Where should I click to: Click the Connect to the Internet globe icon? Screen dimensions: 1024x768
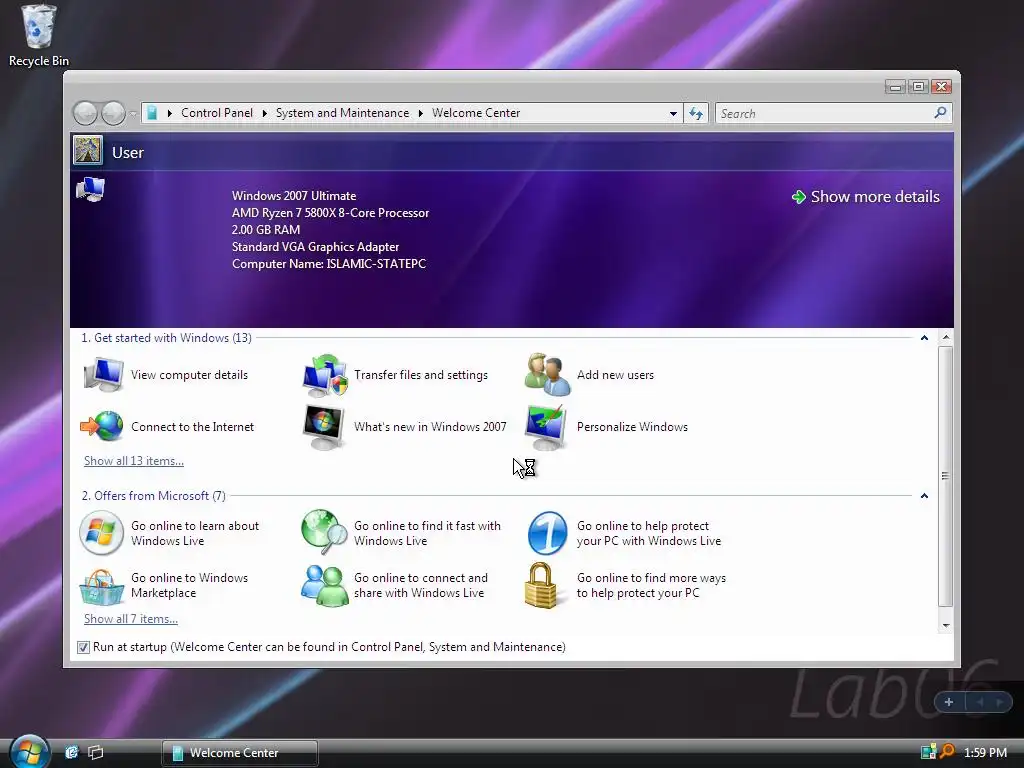102,426
